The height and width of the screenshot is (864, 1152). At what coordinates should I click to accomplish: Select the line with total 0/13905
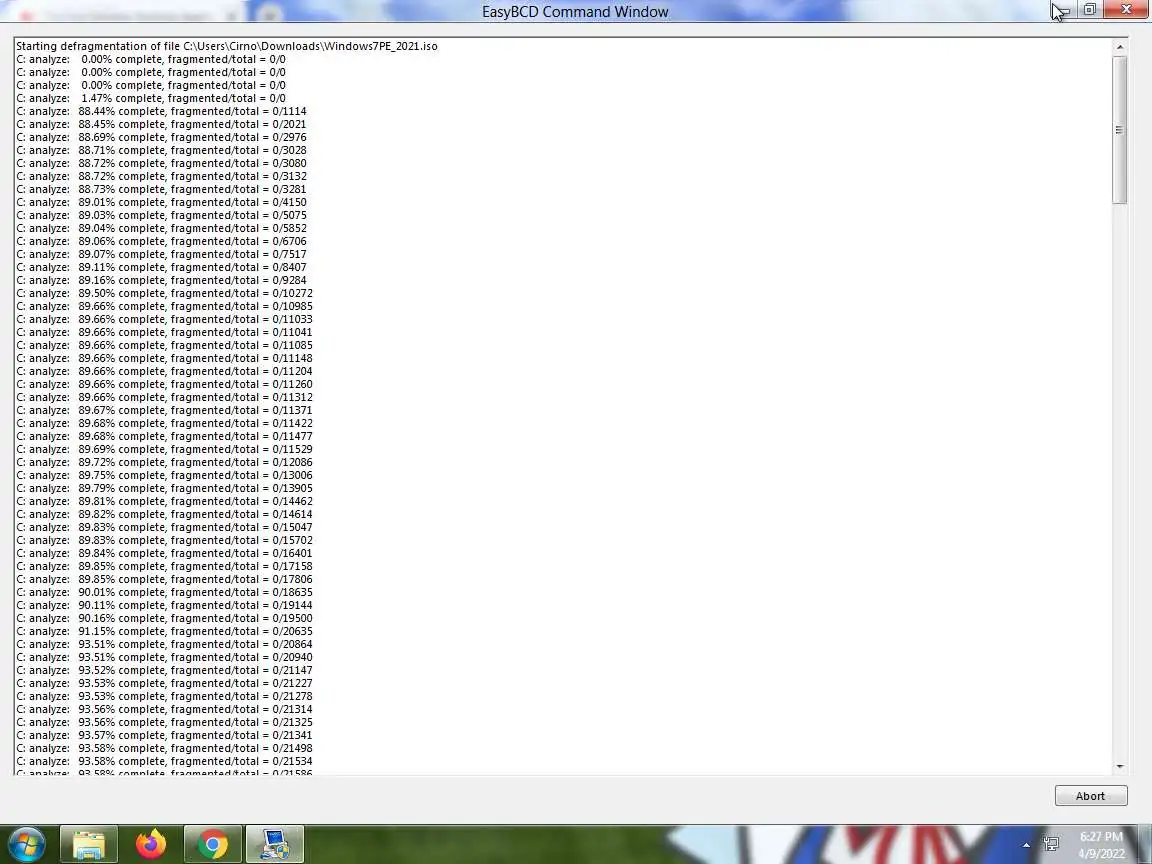pos(165,489)
